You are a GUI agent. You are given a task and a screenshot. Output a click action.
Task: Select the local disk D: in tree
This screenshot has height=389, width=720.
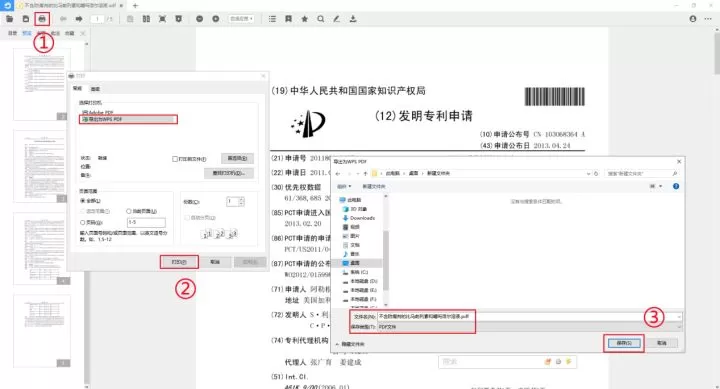coord(360,281)
